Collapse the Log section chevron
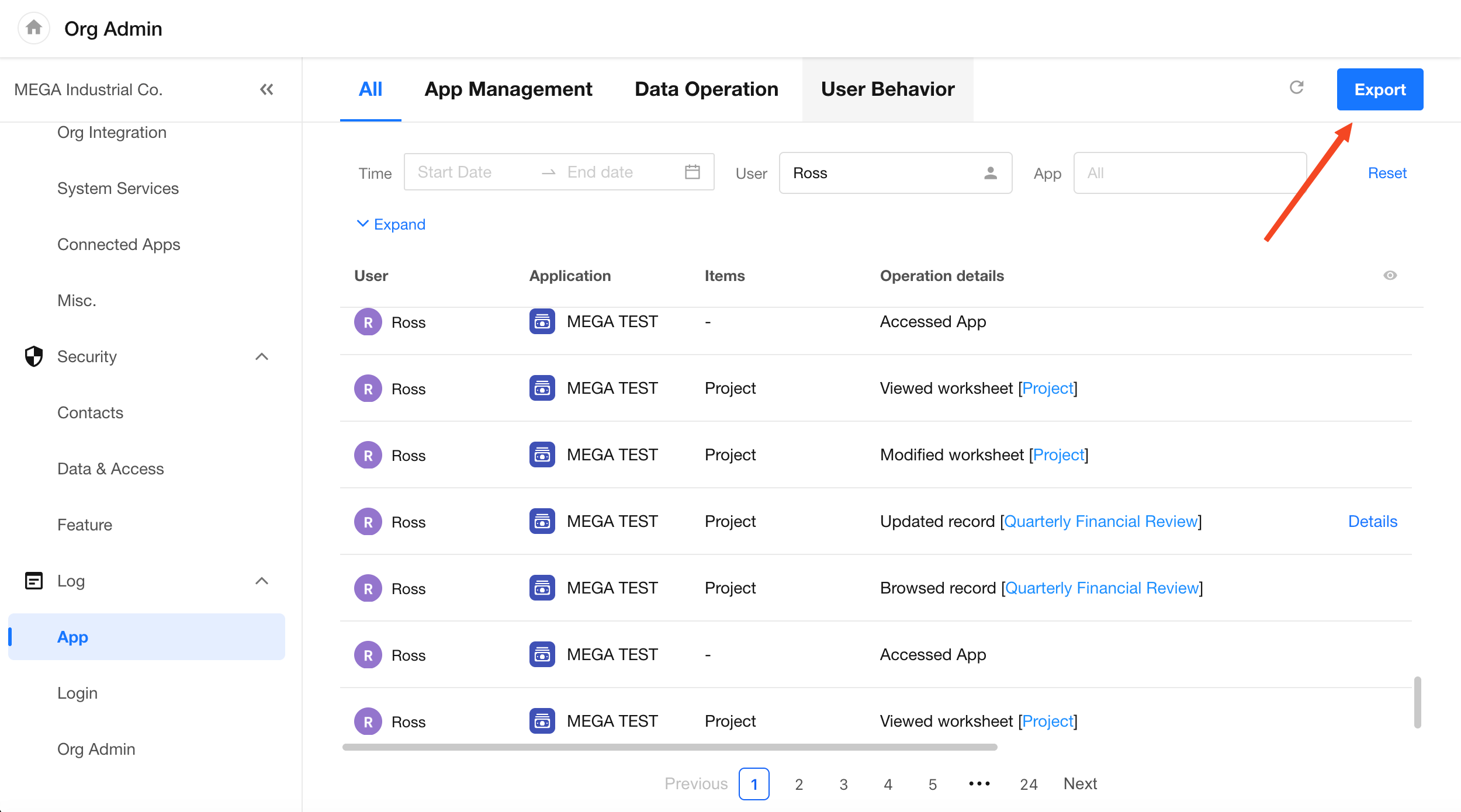This screenshot has height=812, width=1461. point(262,581)
